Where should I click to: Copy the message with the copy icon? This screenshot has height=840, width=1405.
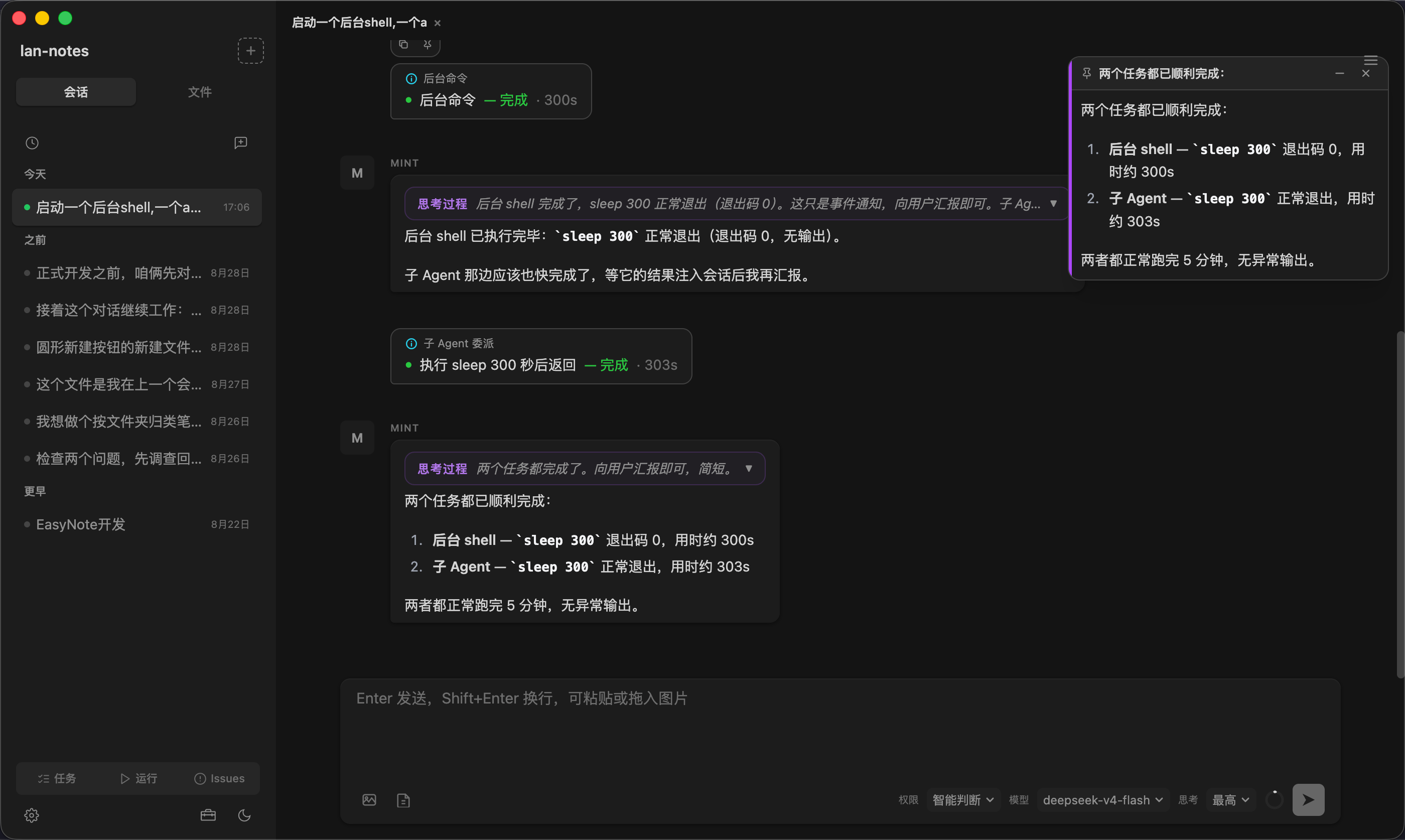coord(403,44)
